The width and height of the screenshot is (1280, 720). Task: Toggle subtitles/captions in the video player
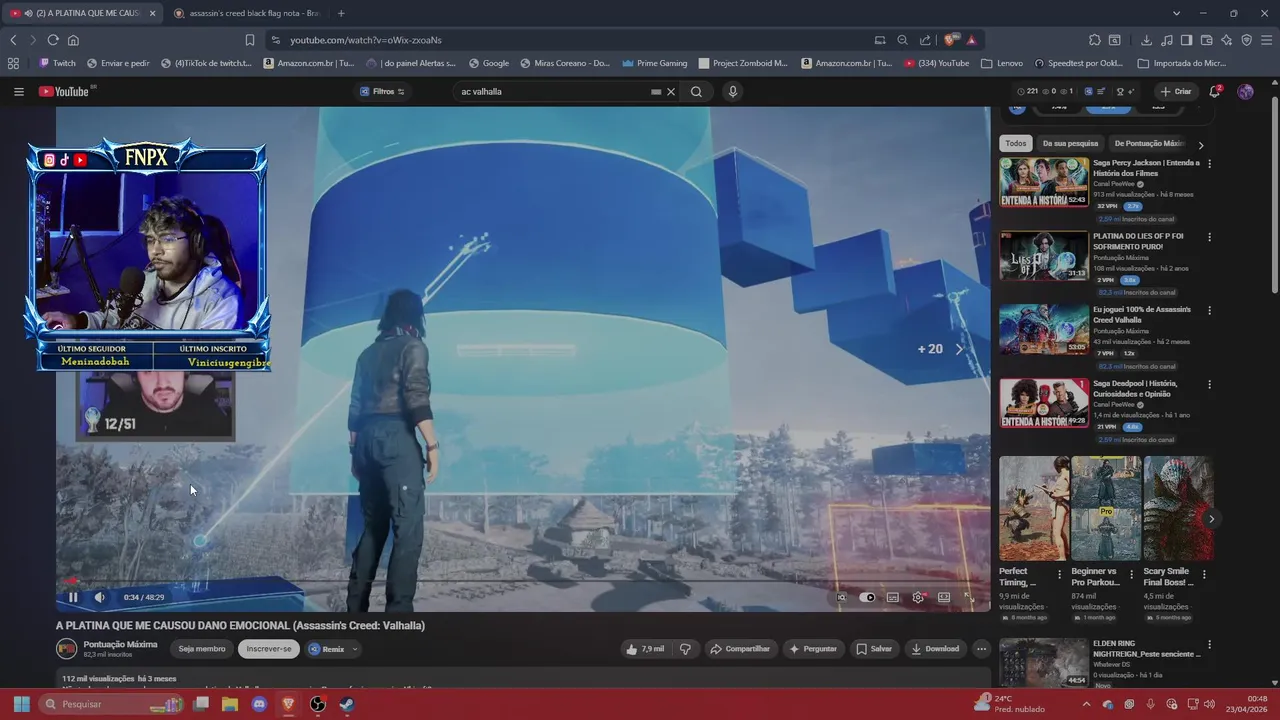point(892,597)
